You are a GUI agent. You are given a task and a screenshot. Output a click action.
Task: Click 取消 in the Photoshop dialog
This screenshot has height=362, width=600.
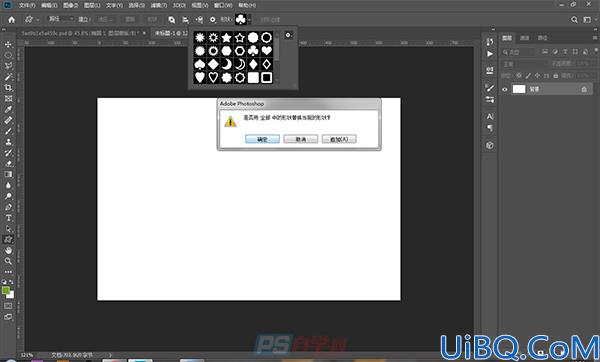[x=301, y=139]
